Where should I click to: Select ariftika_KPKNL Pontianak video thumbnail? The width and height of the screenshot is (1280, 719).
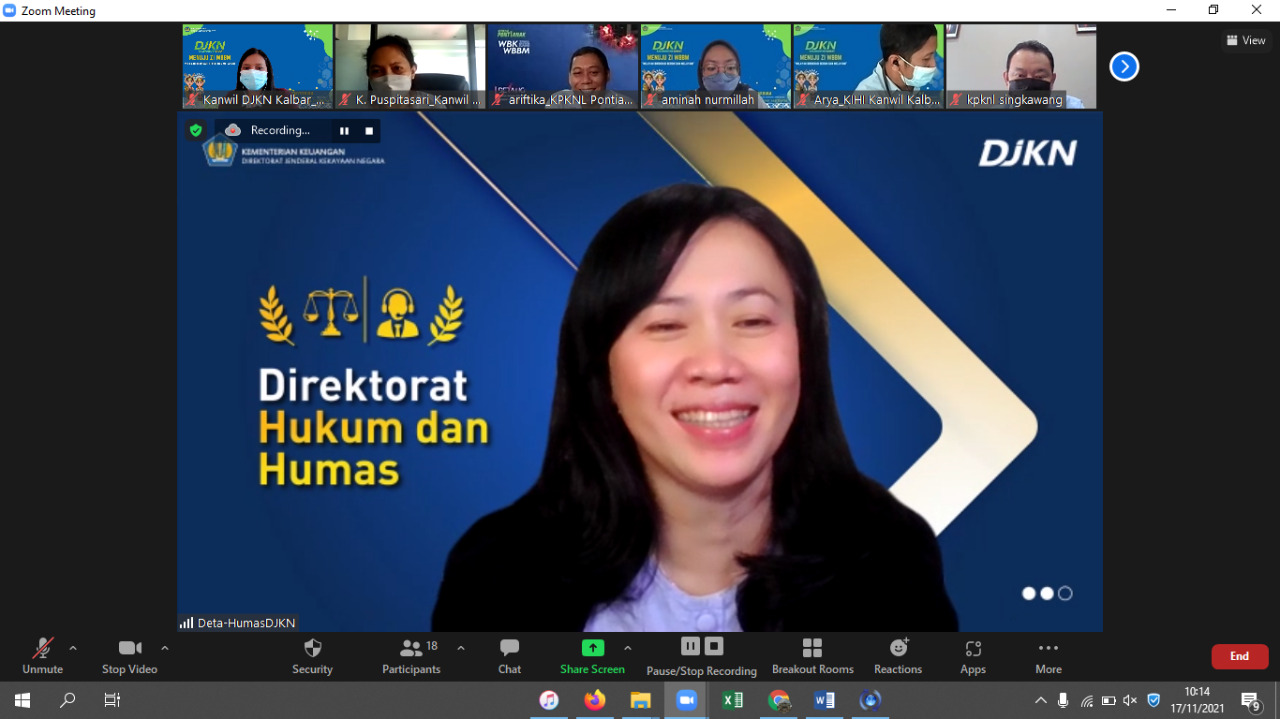(x=563, y=66)
